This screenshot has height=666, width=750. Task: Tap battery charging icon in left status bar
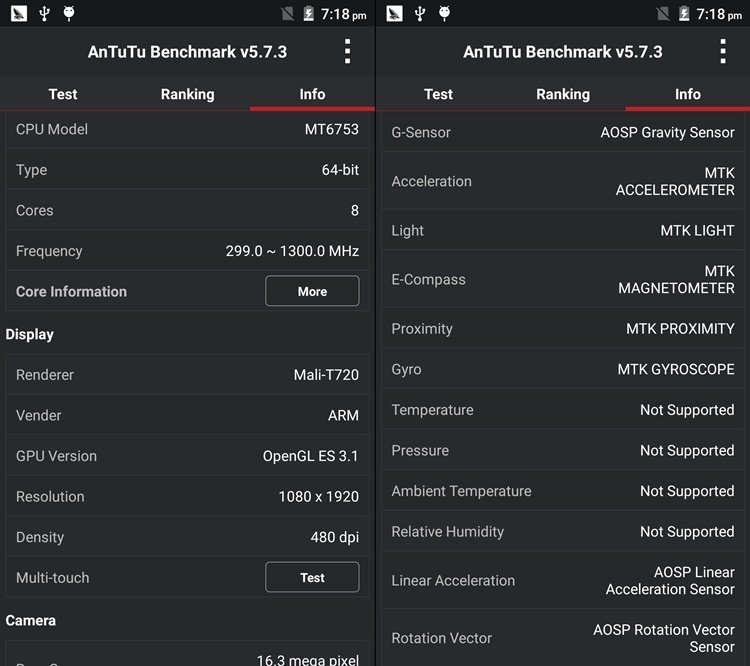pyautogui.click(x=309, y=13)
